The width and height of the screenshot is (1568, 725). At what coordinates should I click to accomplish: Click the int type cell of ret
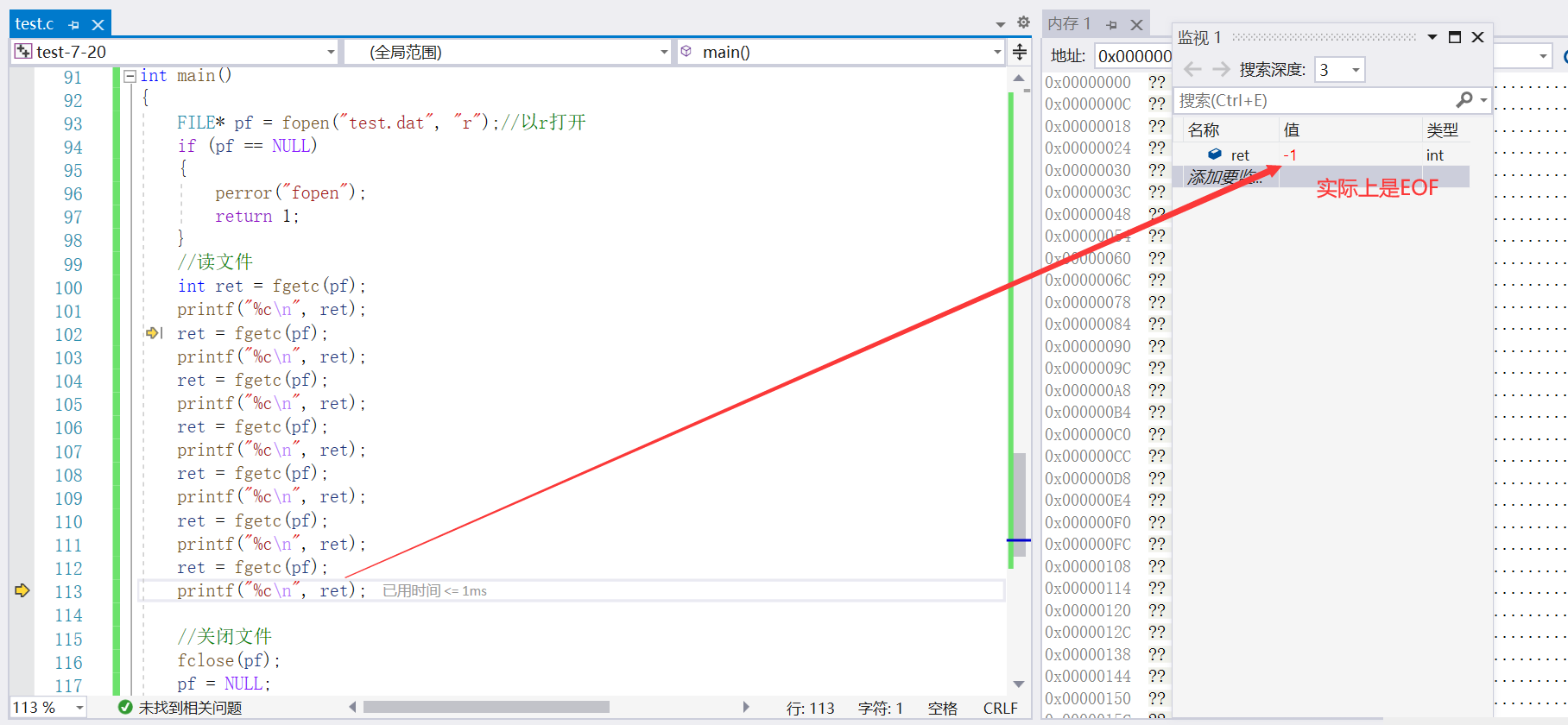tap(1435, 155)
